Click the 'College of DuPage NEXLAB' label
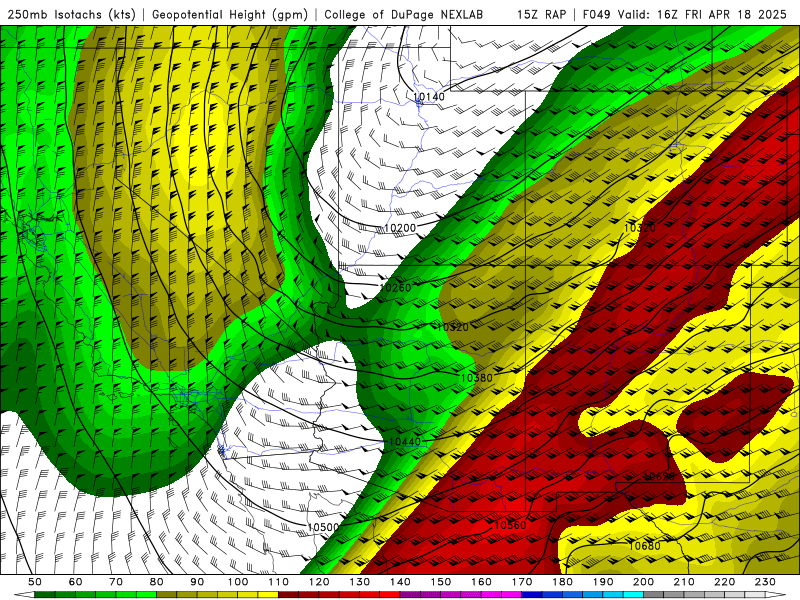 click(404, 14)
